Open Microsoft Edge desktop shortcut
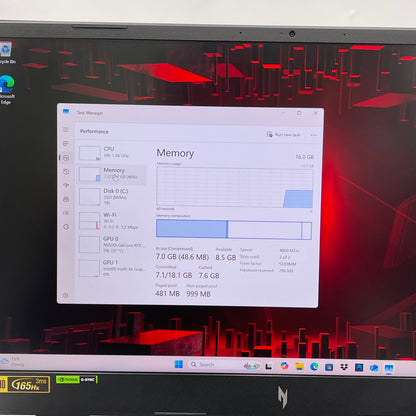The height and width of the screenshot is (416, 416). coord(7,90)
